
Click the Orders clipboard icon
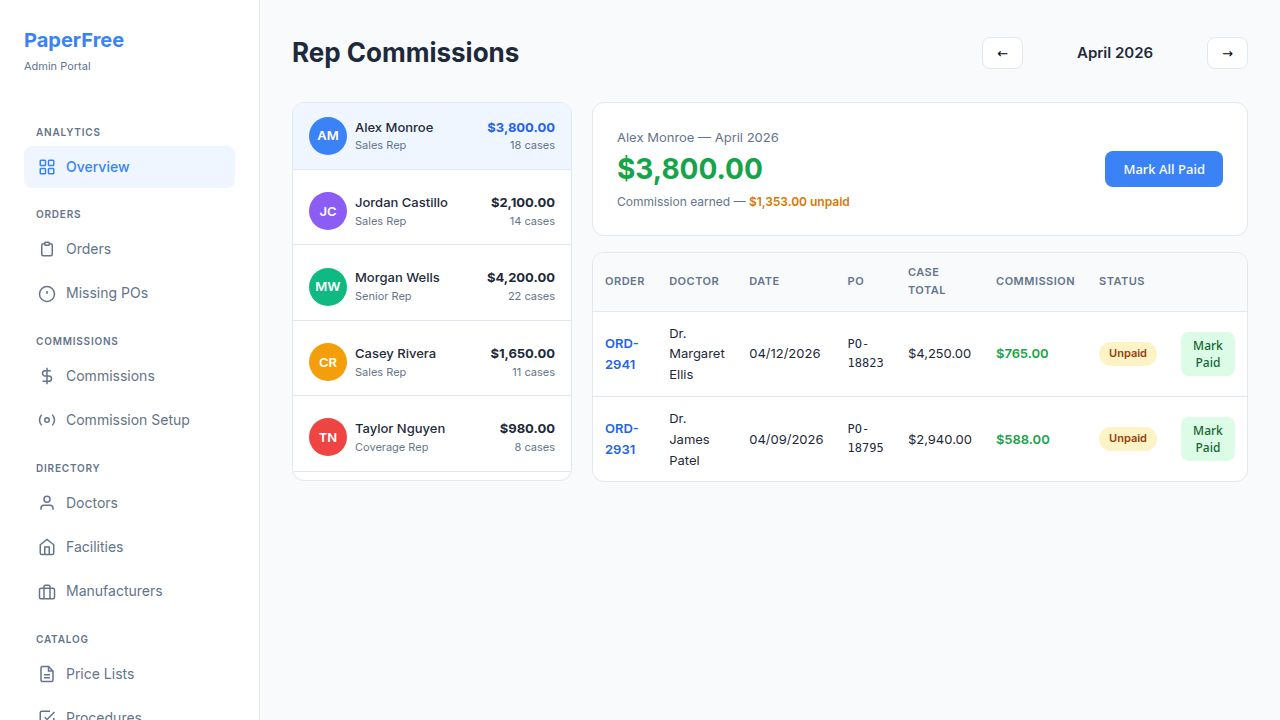click(x=47, y=249)
